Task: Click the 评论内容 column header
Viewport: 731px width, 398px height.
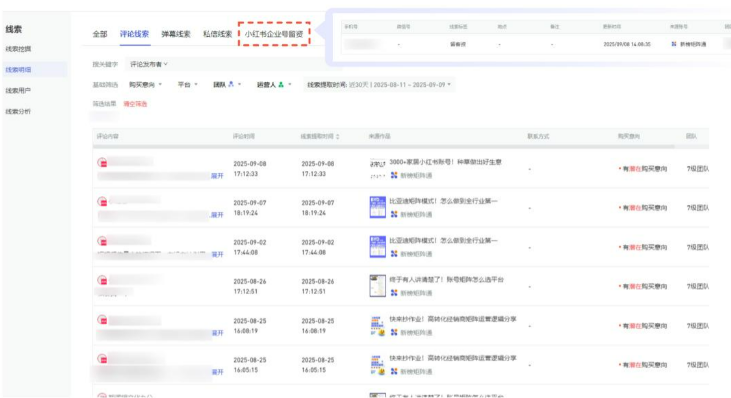Action: pos(108,137)
